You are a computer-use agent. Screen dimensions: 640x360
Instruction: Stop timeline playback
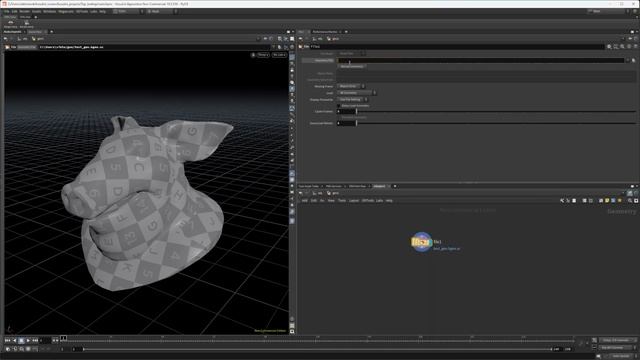21,340
